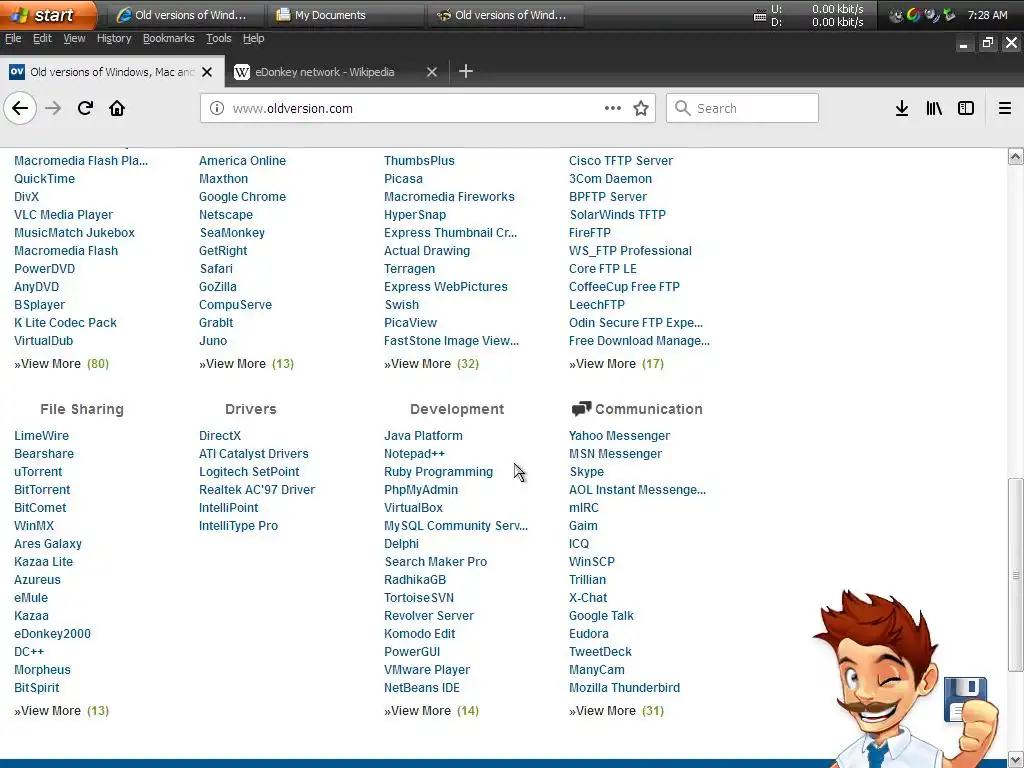Reload the page with the refresh icon
1024x768 pixels.
coord(85,108)
